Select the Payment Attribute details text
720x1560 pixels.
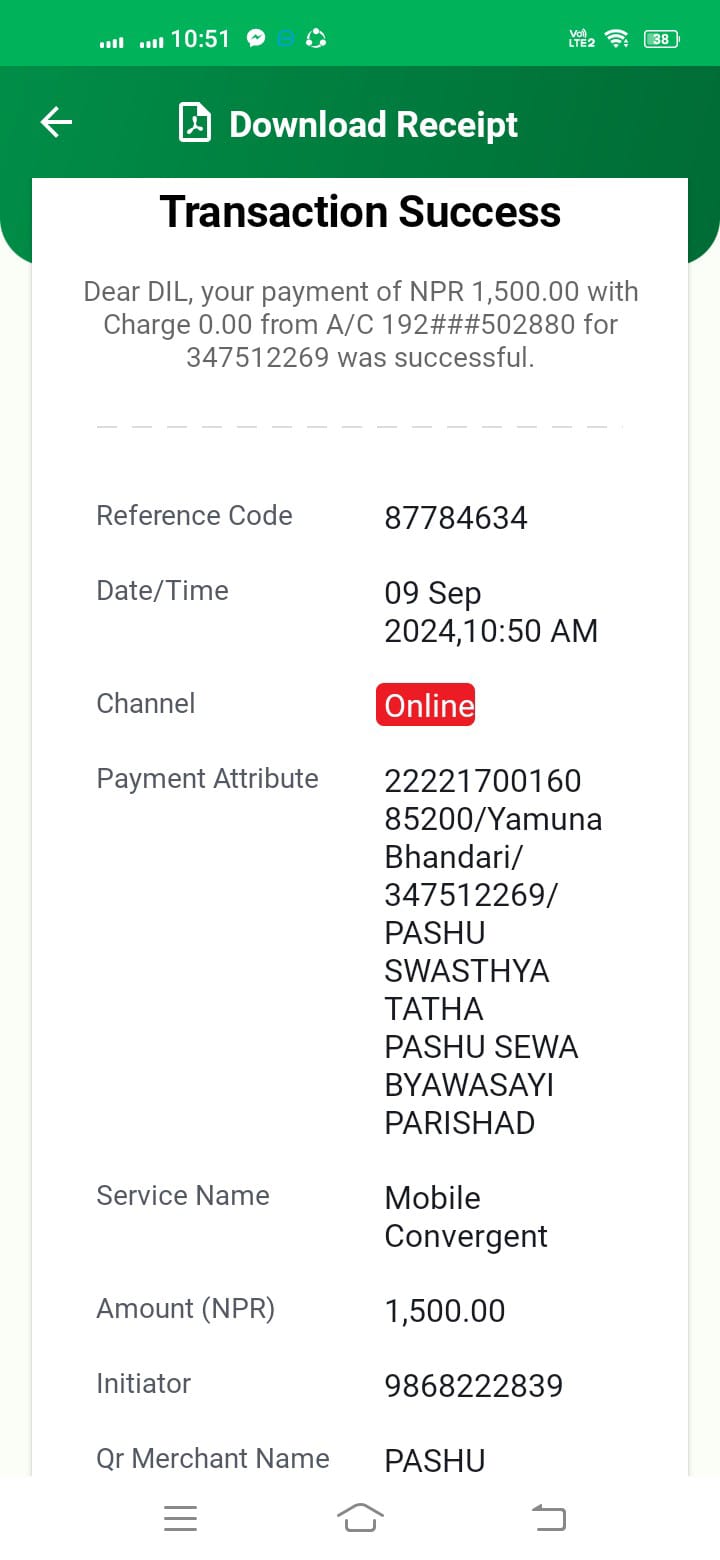click(x=493, y=951)
